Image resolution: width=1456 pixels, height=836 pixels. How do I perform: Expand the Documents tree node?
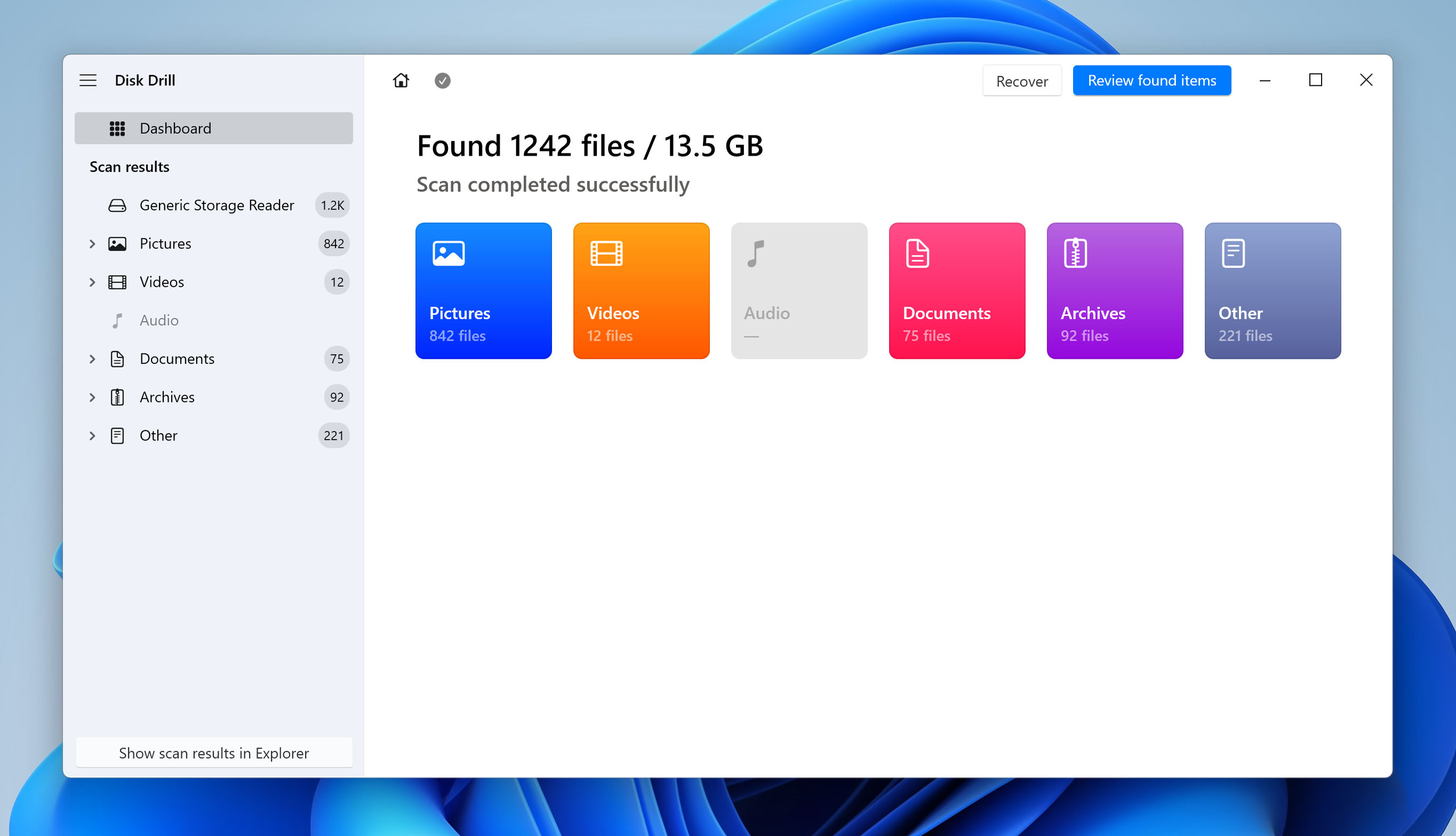tap(92, 359)
